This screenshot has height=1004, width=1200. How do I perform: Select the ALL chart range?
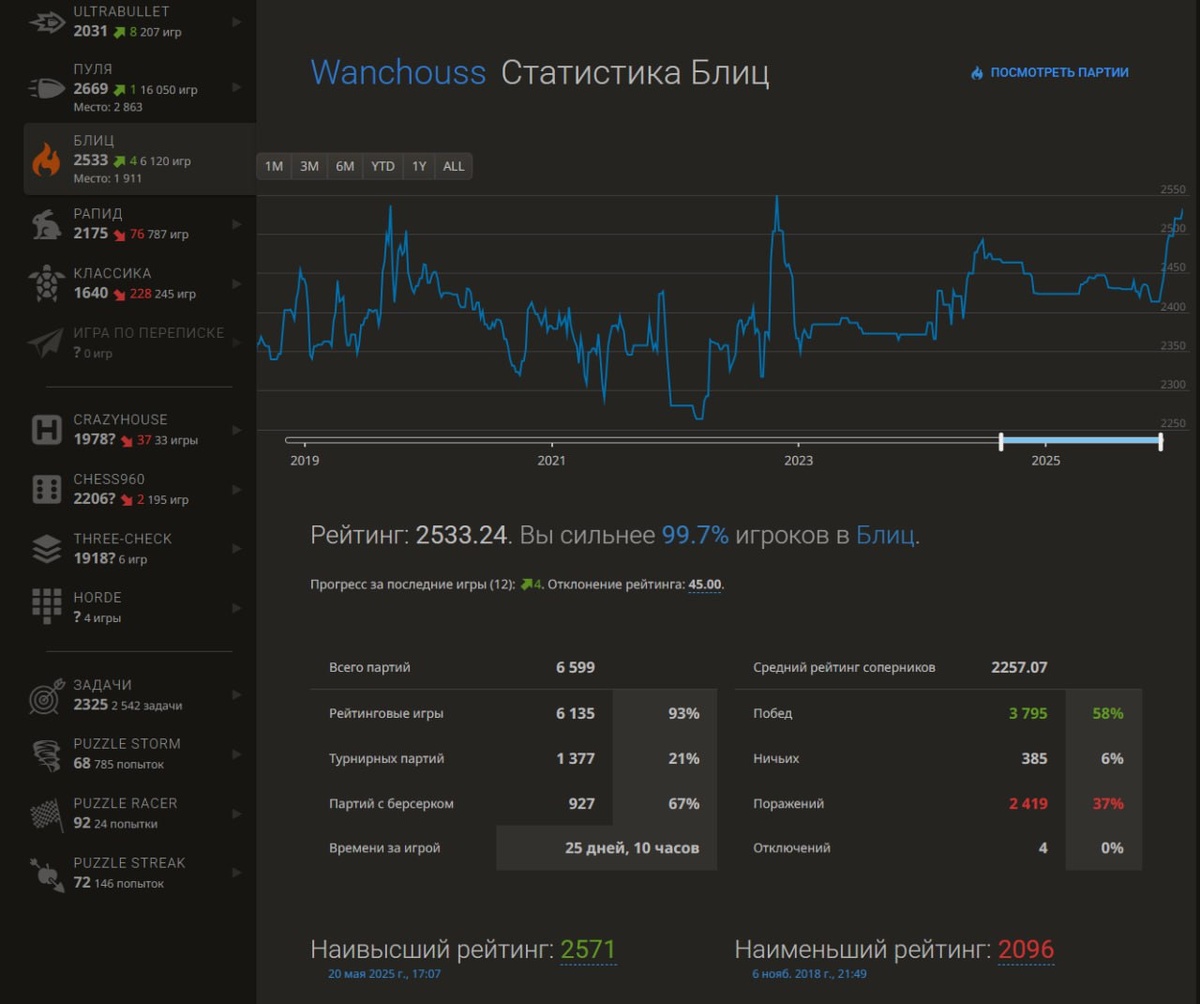[x=454, y=166]
